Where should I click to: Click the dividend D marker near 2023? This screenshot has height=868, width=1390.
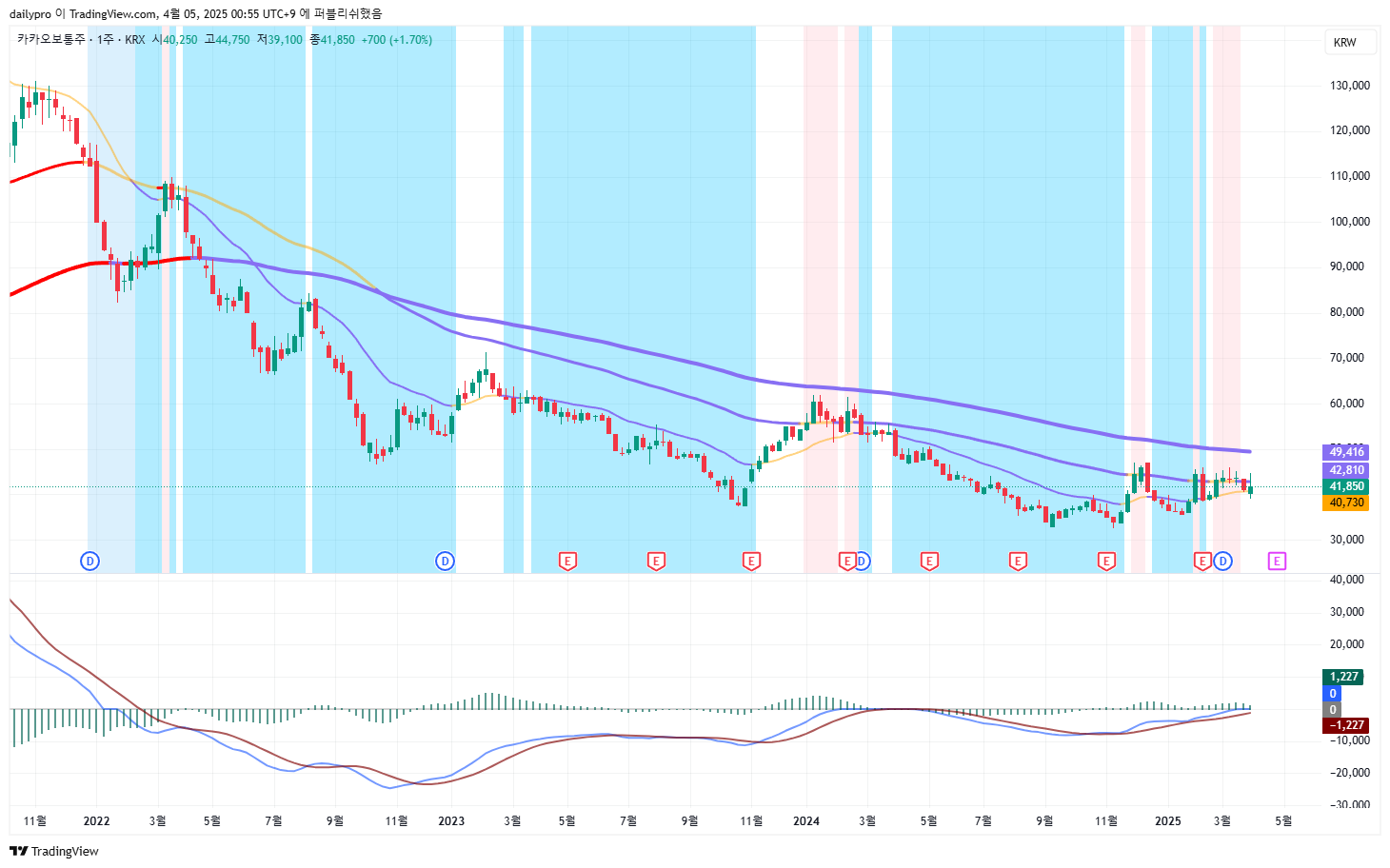click(x=445, y=562)
